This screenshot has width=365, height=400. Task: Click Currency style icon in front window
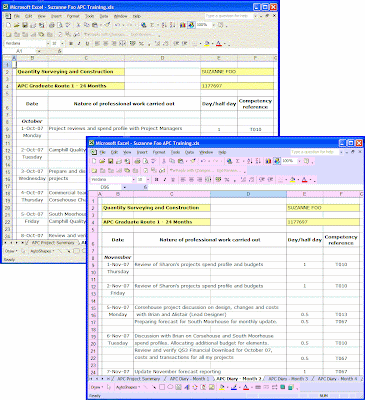218,179
